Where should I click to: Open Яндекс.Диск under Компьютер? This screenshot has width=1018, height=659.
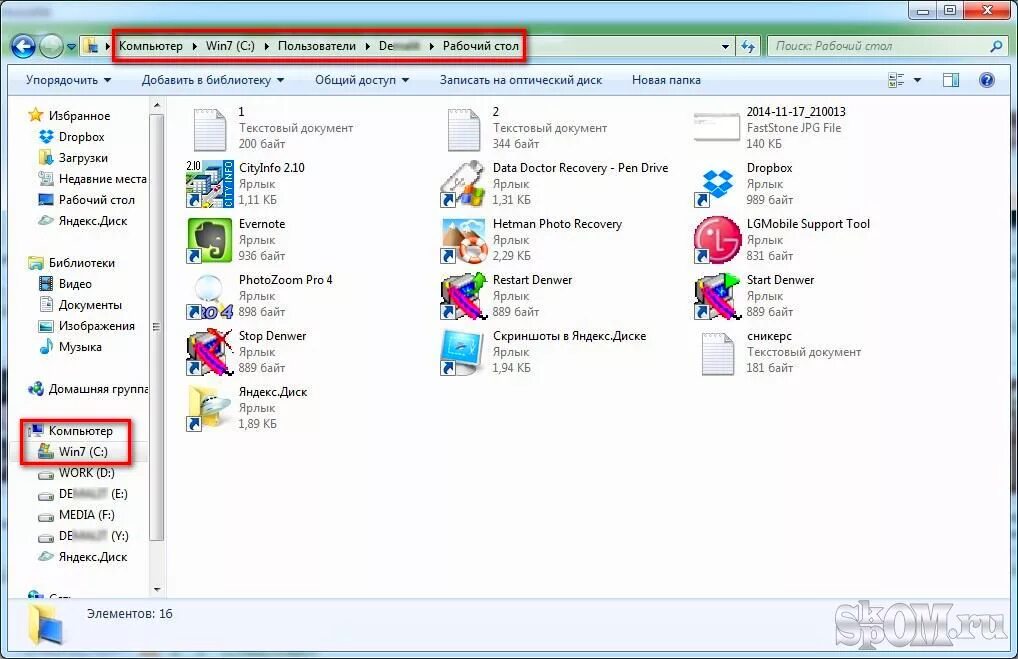click(x=93, y=557)
